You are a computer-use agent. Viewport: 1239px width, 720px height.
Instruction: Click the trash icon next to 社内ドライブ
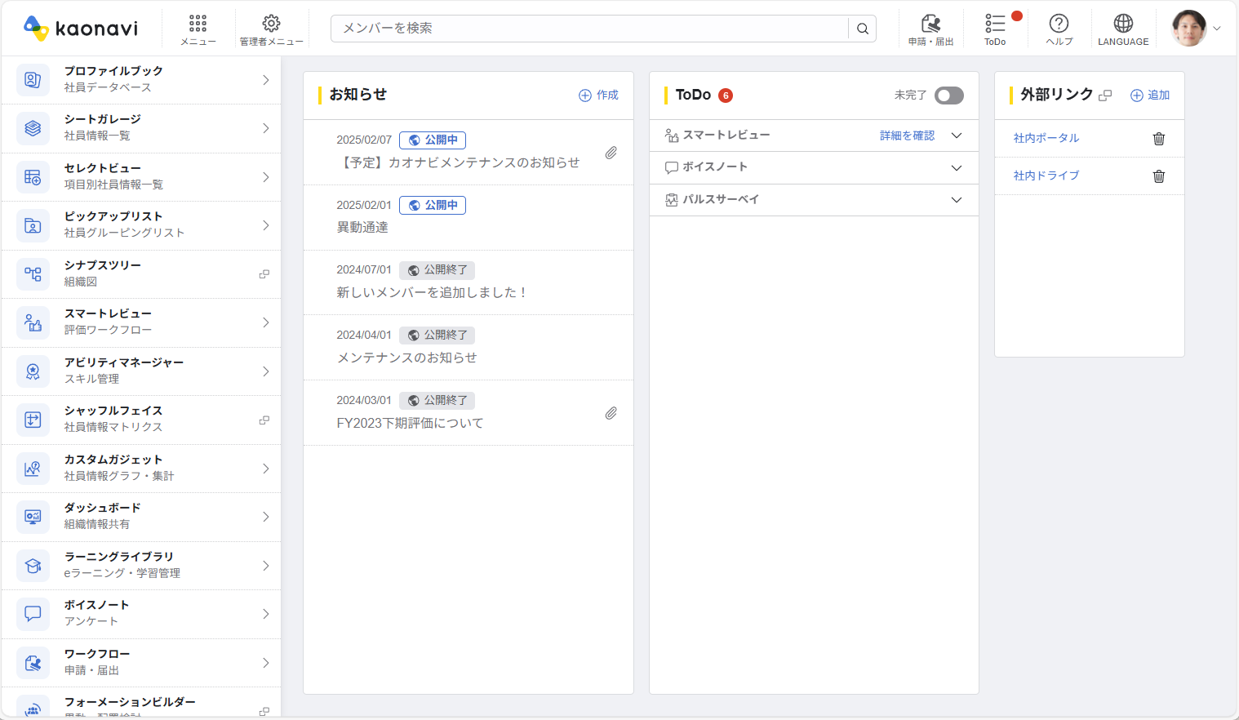coord(1159,176)
